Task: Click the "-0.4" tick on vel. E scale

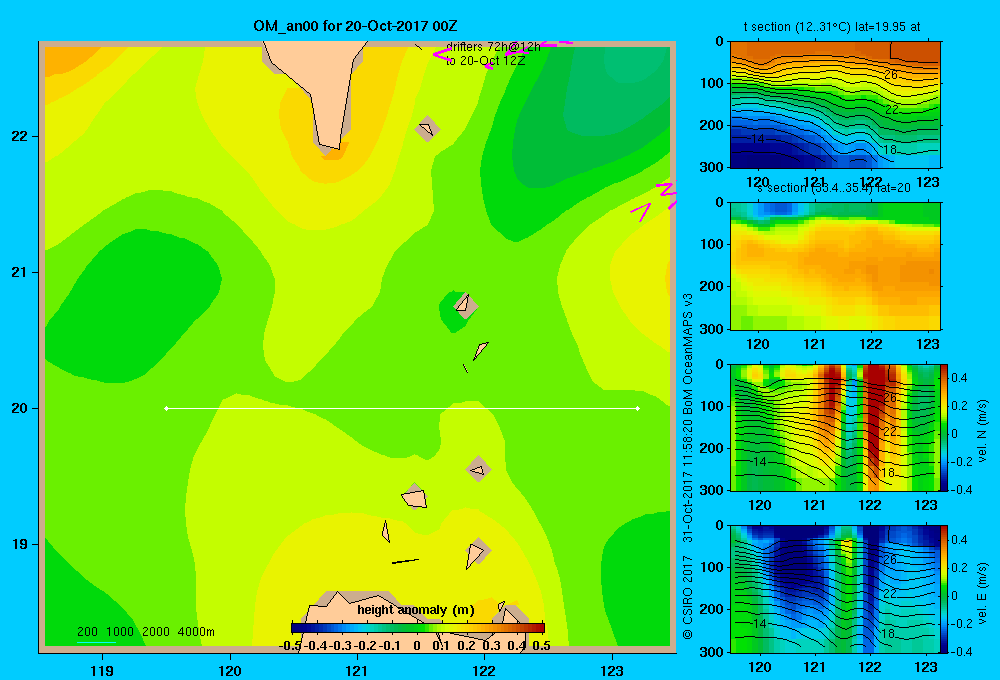Action: (961, 651)
